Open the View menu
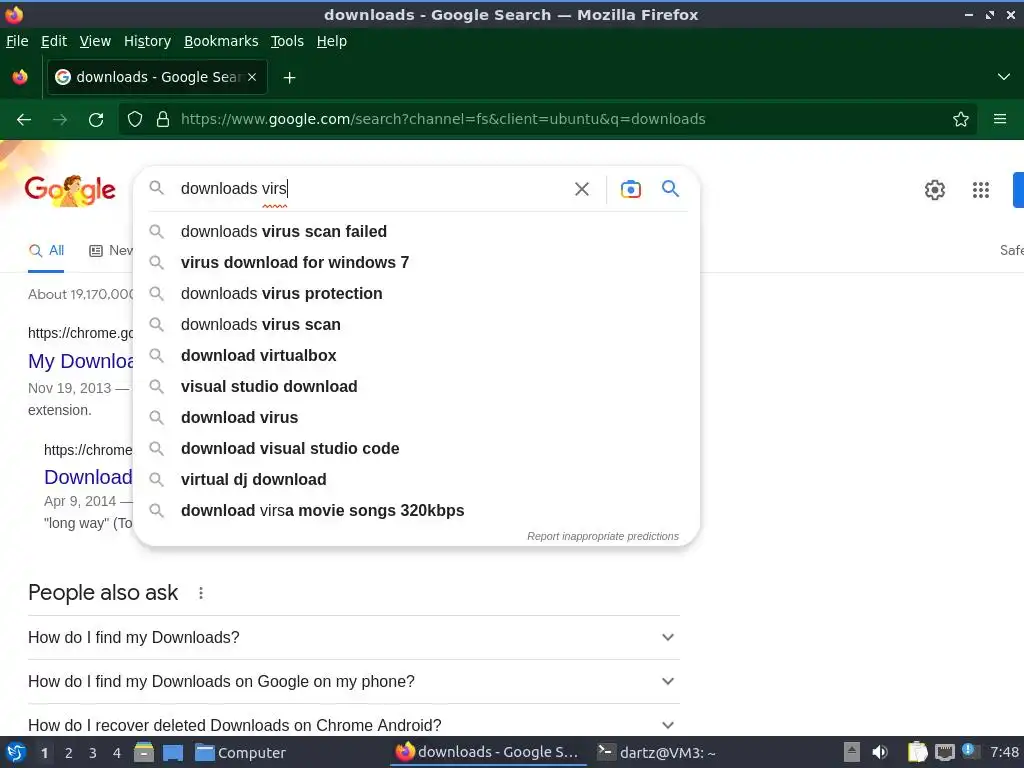 pyautogui.click(x=95, y=41)
